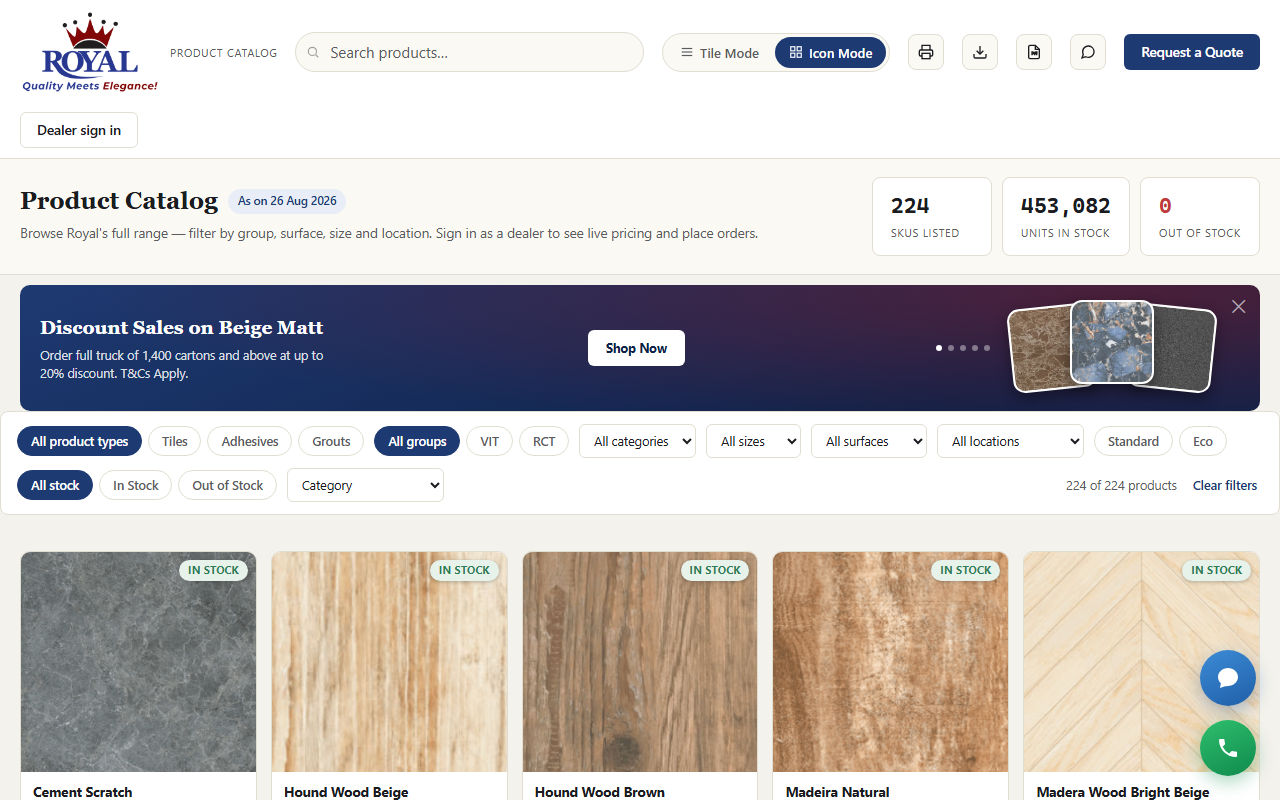Filter by Adhesives product type
This screenshot has height=800, width=1280.
[250, 441]
